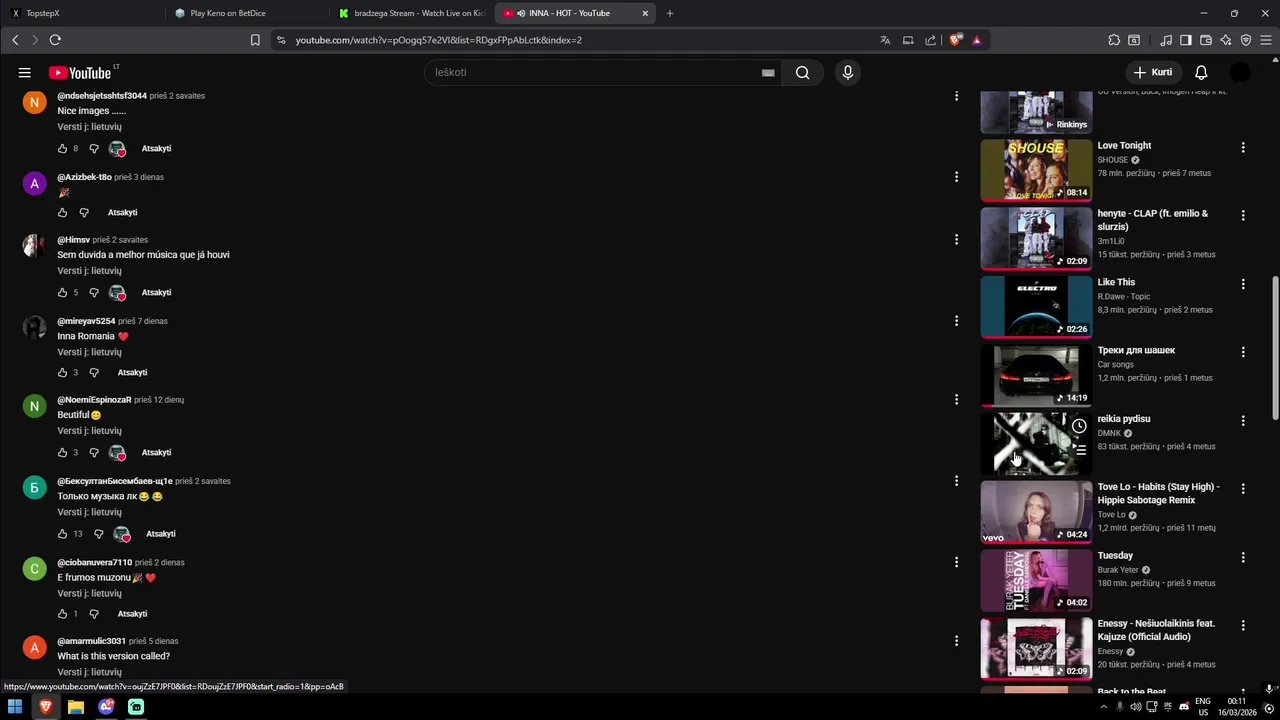Open Brave Rewards triangle icon
The height and width of the screenshot is (720, 1280).
click(976, 40)
